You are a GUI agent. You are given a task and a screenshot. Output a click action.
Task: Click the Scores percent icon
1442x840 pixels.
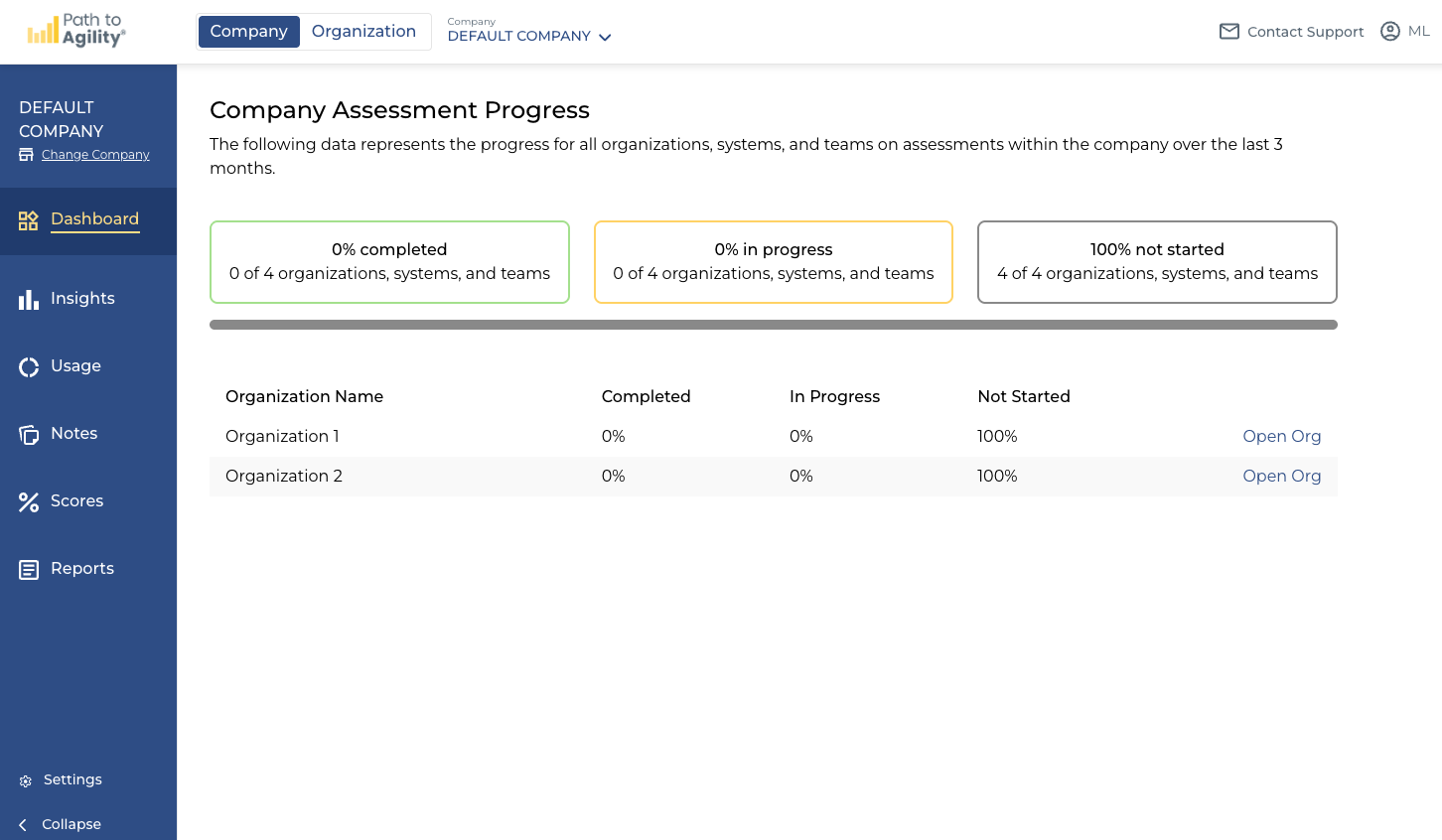click(29, 502)
